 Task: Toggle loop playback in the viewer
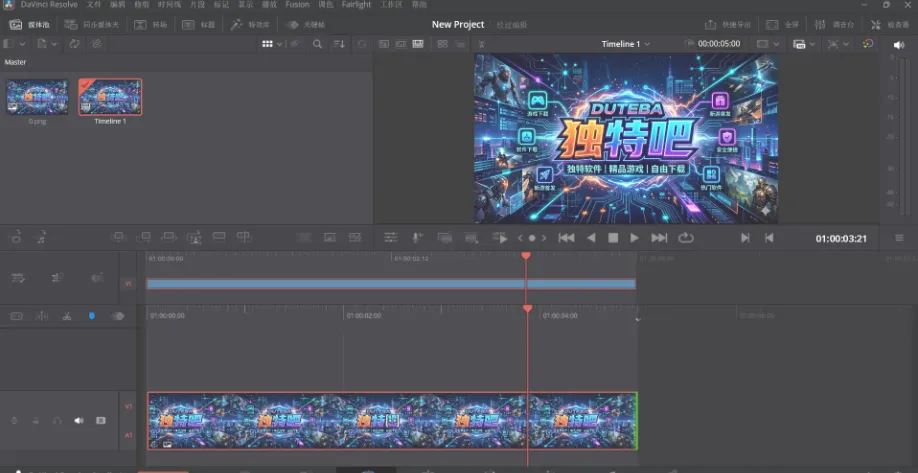686,238
